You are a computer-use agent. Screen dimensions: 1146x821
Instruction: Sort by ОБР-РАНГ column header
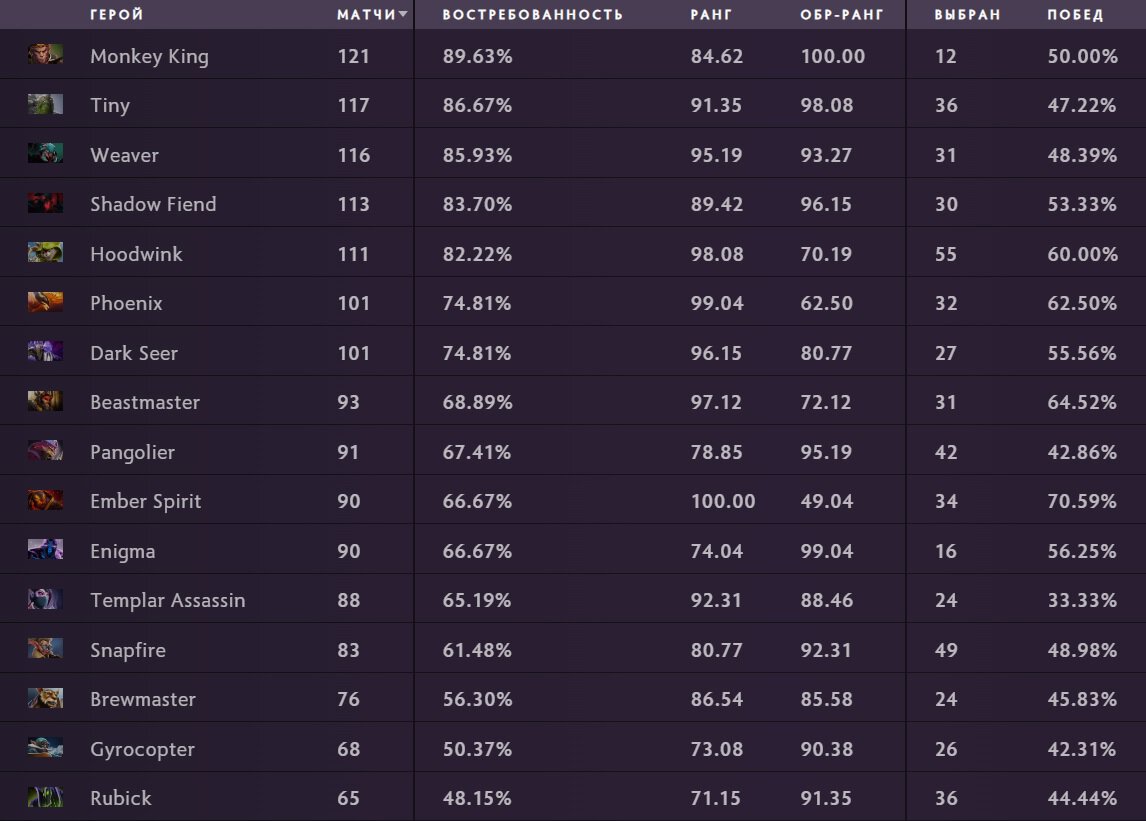[x=841, y=15]
